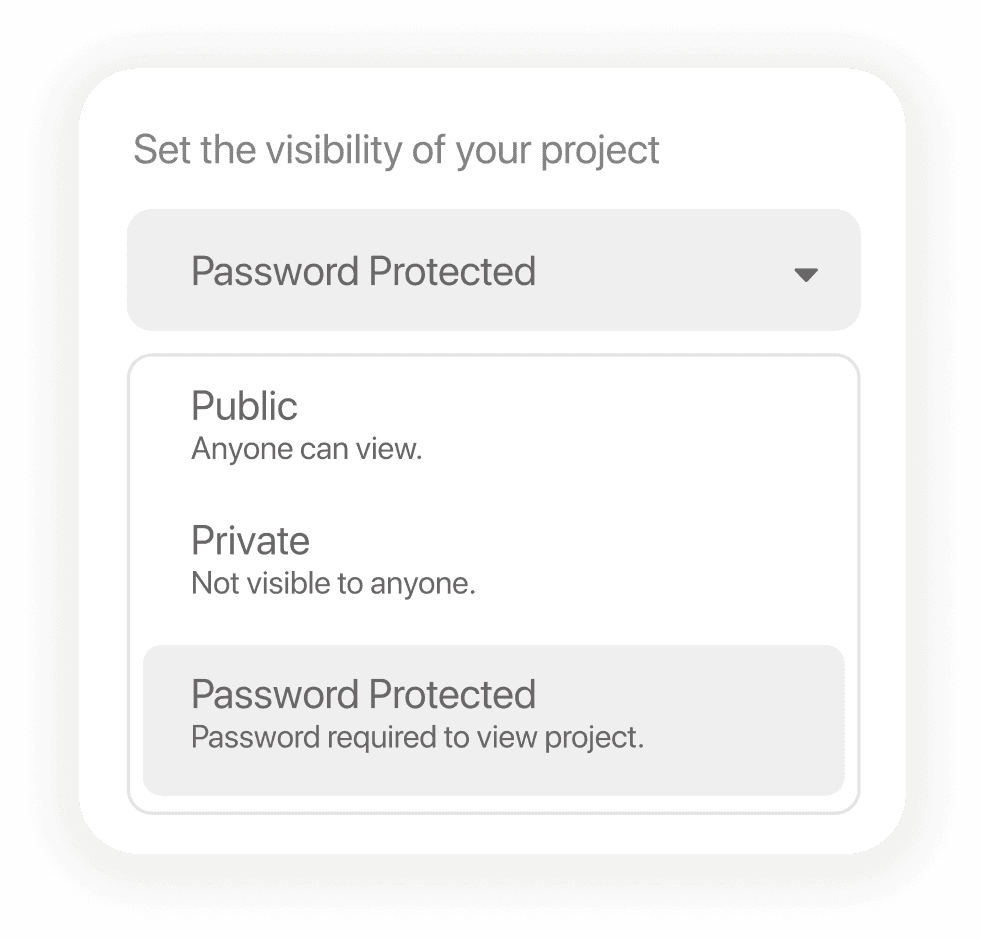Screen dimensions: 981x939
Task: Click the 'Set the visibility of your project' heading
Action: pyautogui.click(x=396, y=151)
